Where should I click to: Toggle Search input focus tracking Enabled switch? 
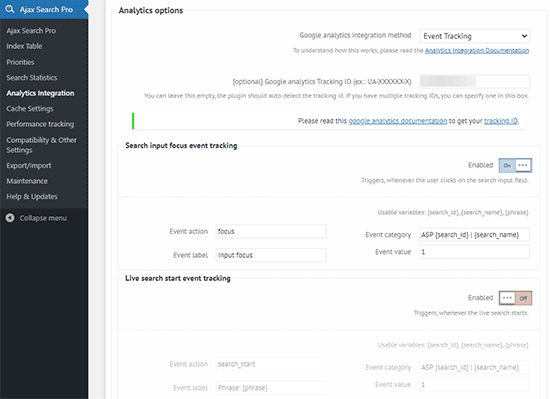click(515, 165)
